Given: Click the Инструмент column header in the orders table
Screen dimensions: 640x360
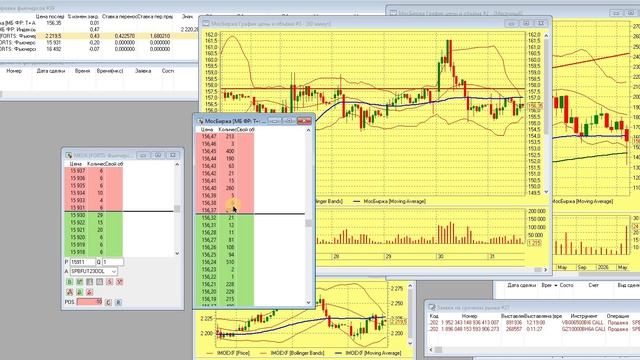Looking at the screenshot, I should coord(584,316).
